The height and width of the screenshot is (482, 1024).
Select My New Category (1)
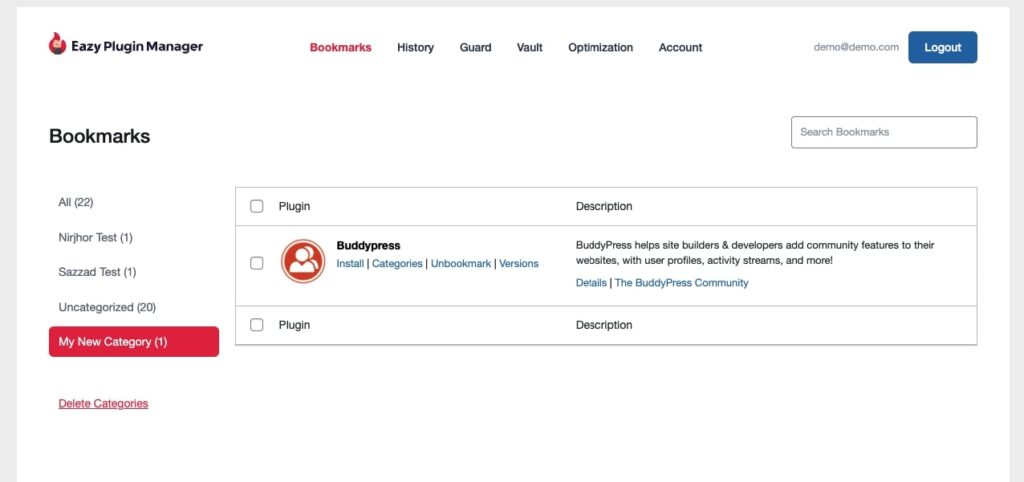tap(134, 342)
